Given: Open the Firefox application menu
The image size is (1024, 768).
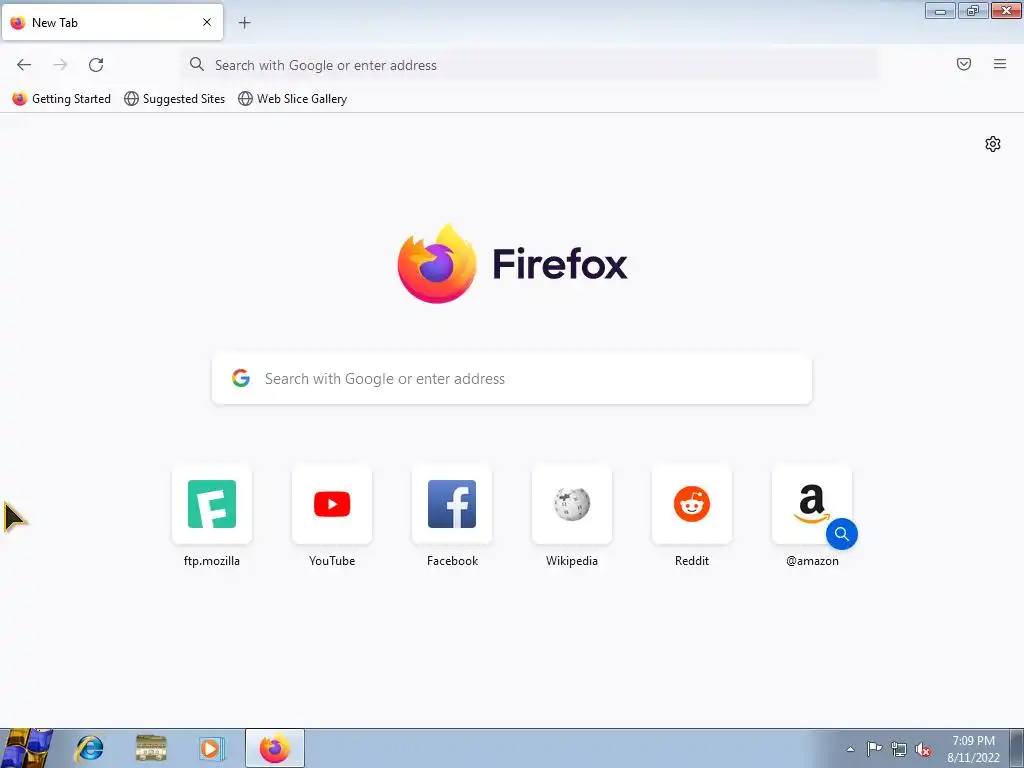Looking at the screenshot, I should (1000, 64).
